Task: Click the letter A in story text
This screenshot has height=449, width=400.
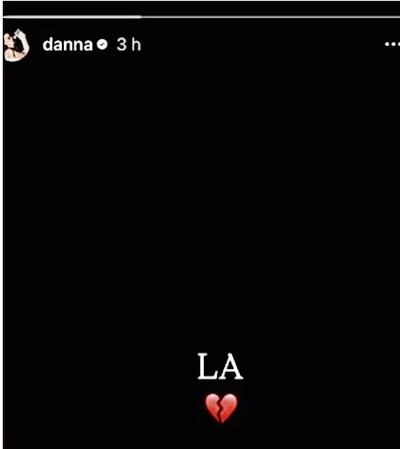Action: [x=231, y=367]
